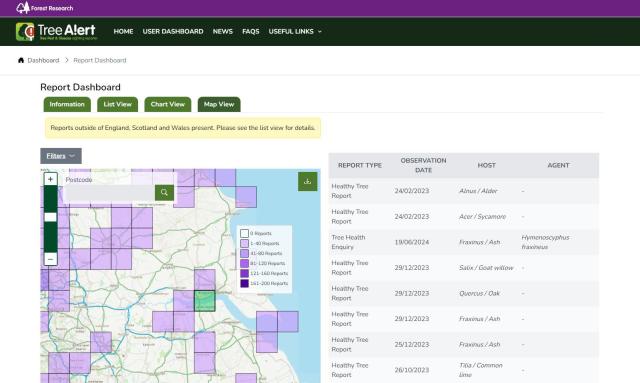Click the map download icon button
Image resolution: width=640 pixels, height=383 pixels.
(x=307, y=181)
